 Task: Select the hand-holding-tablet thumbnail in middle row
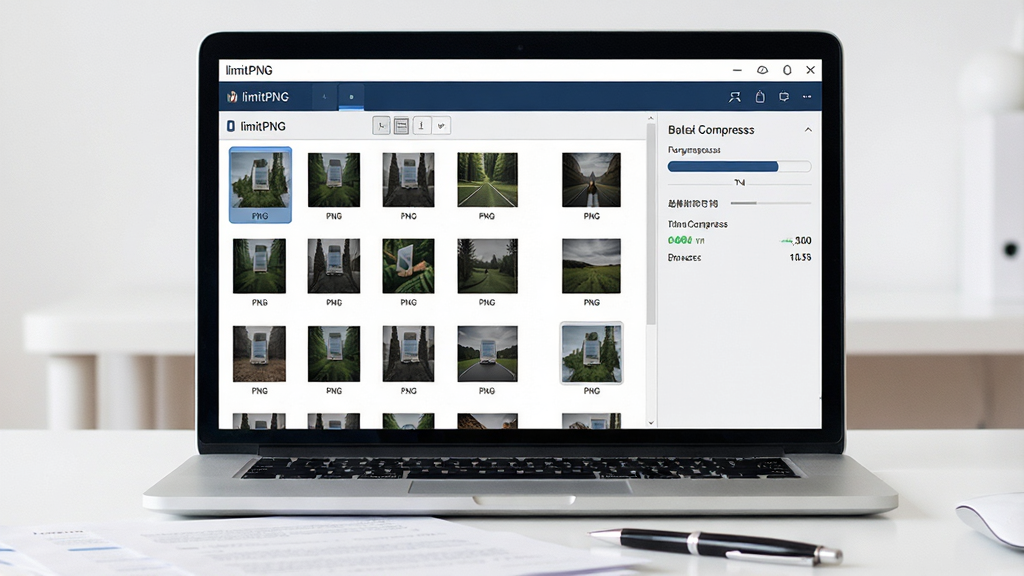(408, 266)
